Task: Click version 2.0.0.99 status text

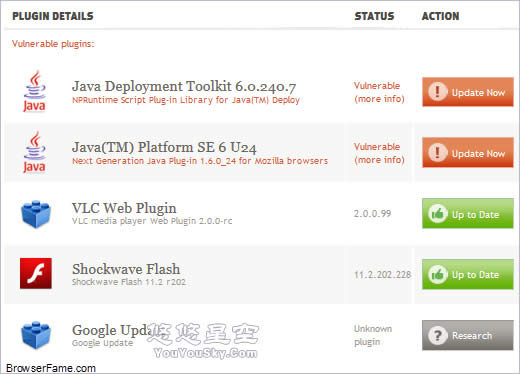Action: point(372,213)
